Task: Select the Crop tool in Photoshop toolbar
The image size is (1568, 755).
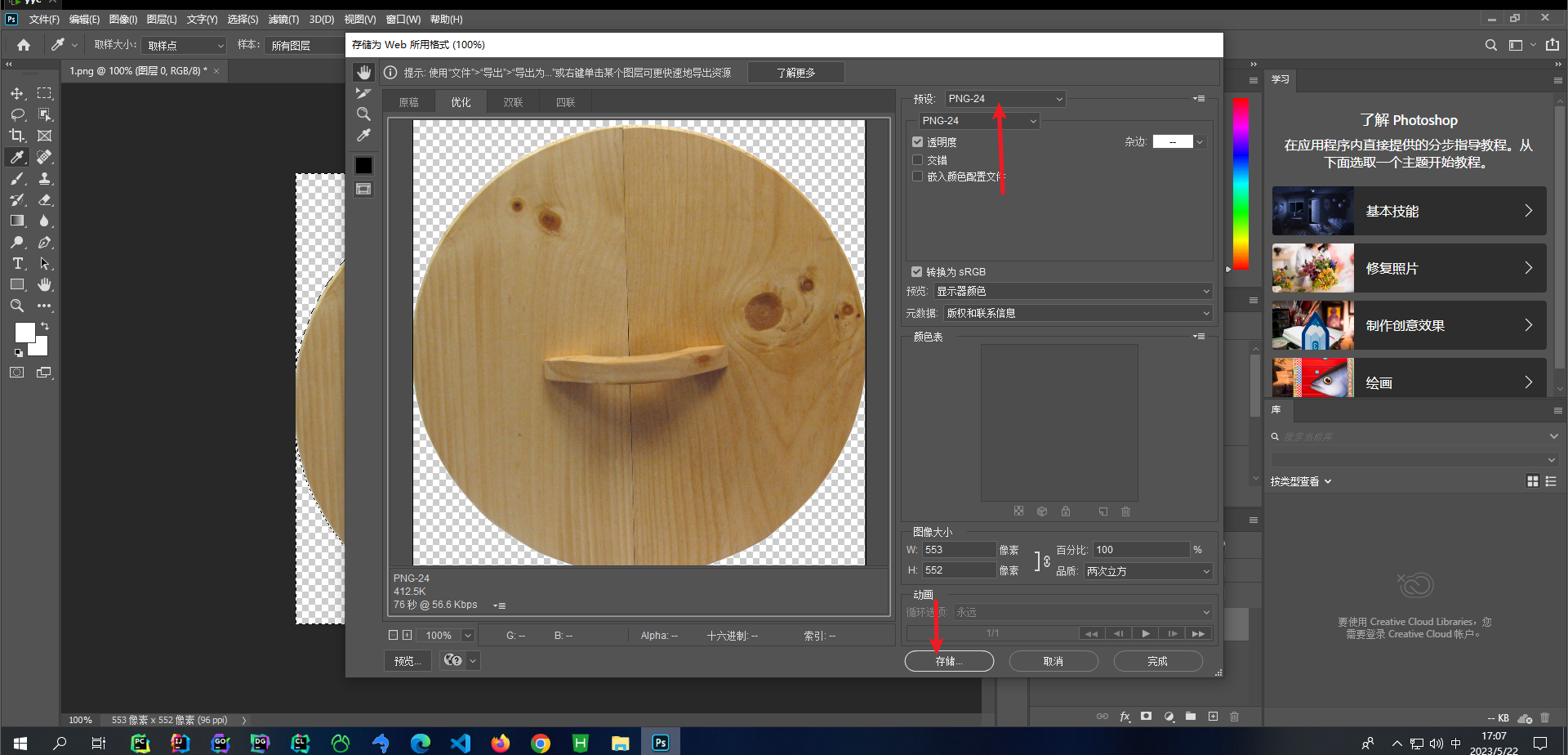Action: click(x=17, y=136)
